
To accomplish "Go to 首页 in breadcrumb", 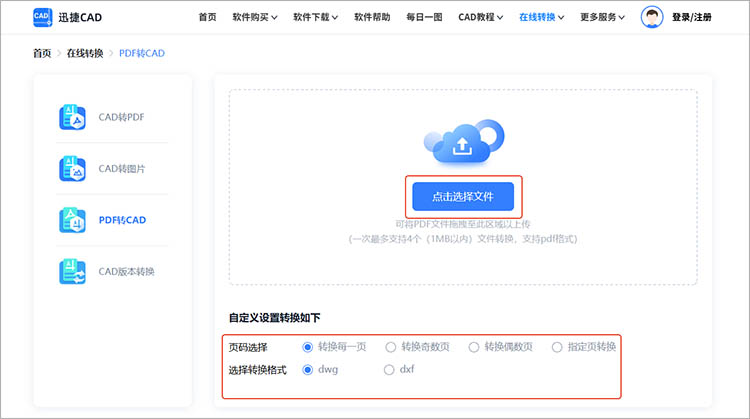I will pos(42,53).
